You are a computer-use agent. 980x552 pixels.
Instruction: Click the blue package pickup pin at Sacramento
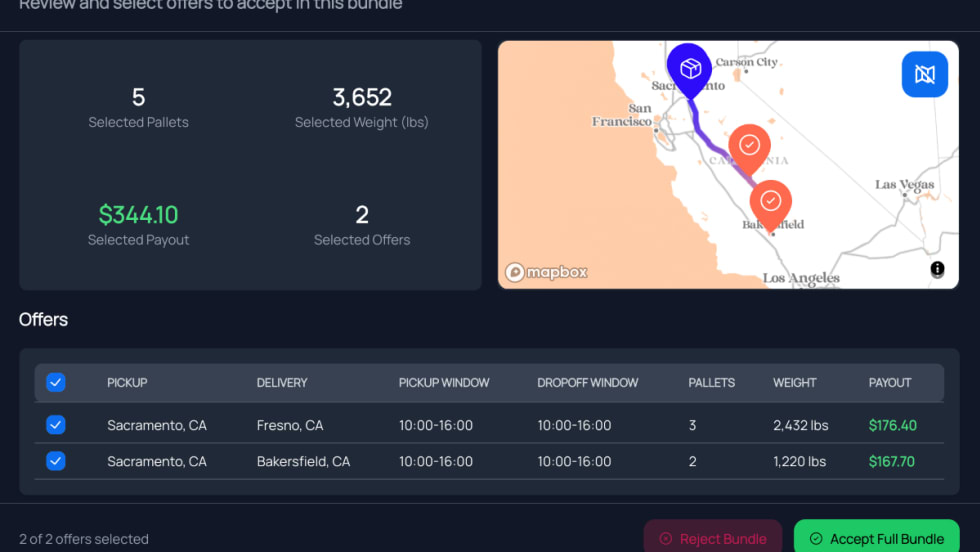pos(689,68)
